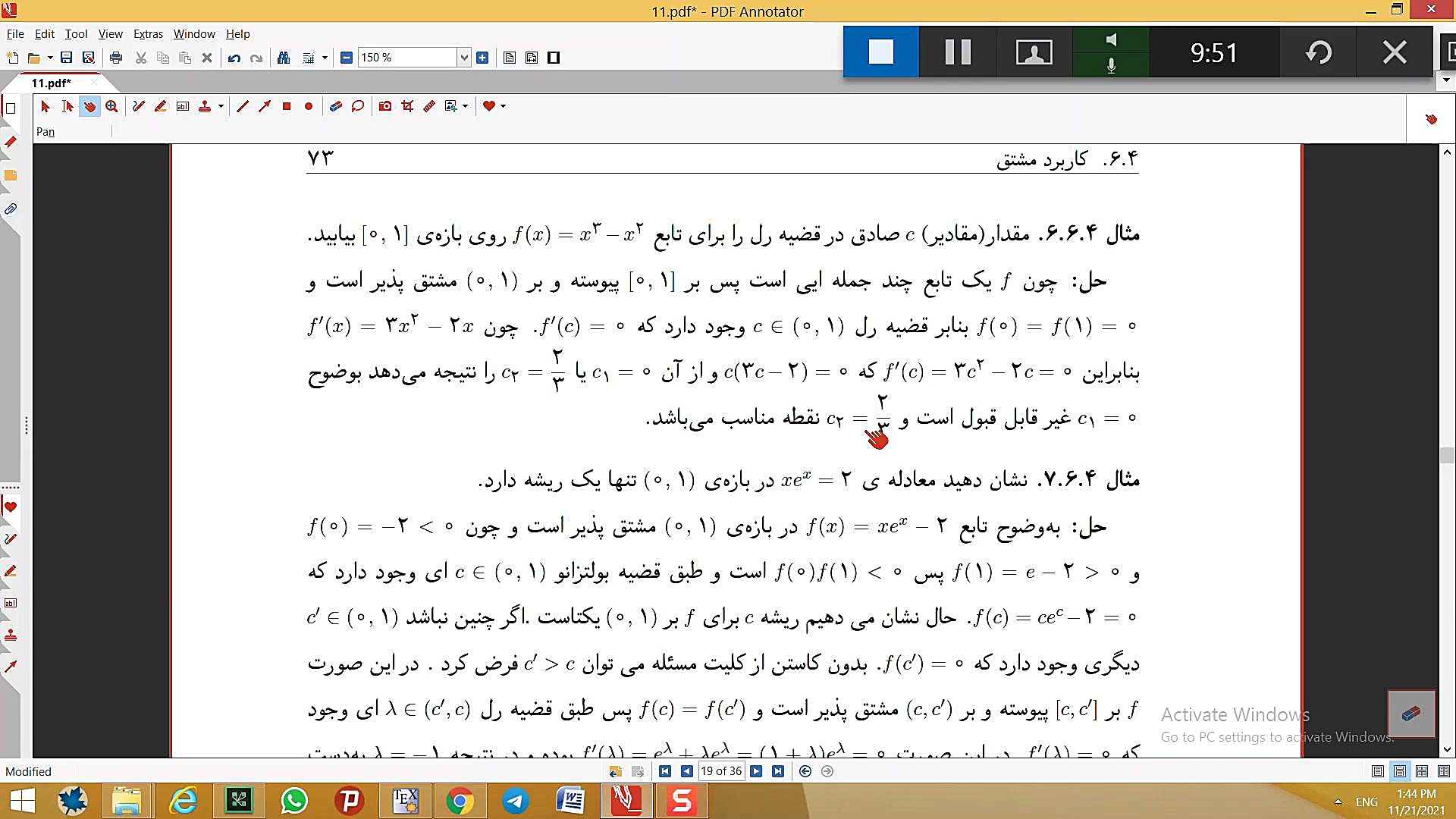This screenshot has width=1456, height=819.
Task: Select the Highlighter marker tool
Action: click(x=160, y=106)
